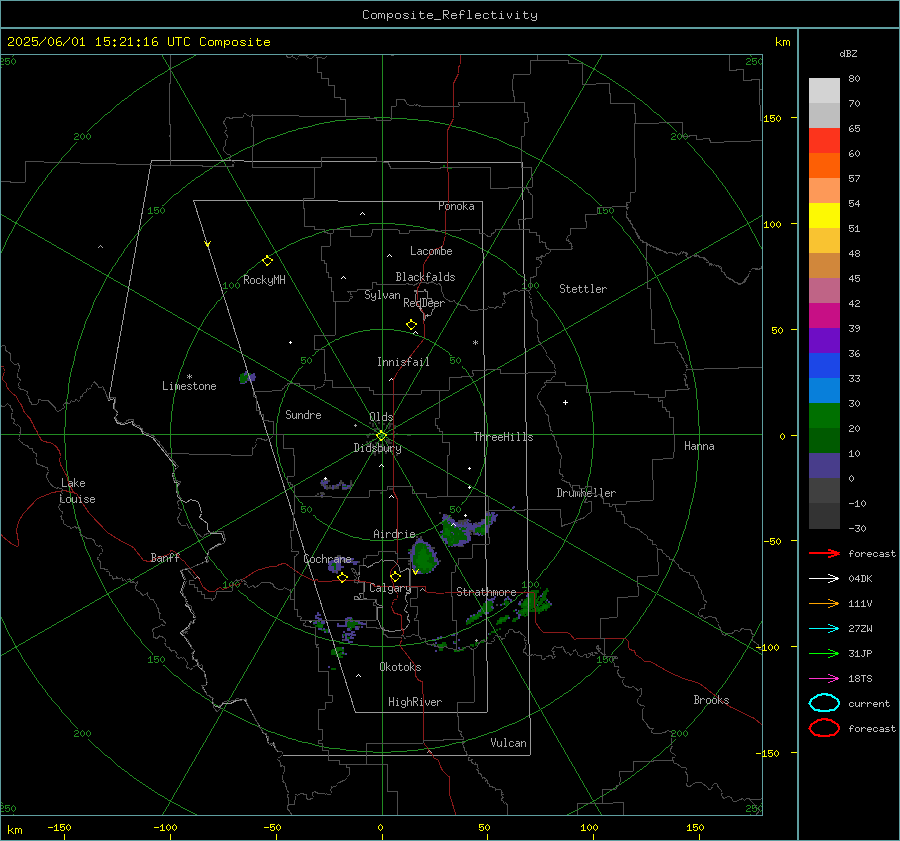Click the ThreeHills town label
The width and height of the screenshot is (900, 841).
(x=503, y=437)
